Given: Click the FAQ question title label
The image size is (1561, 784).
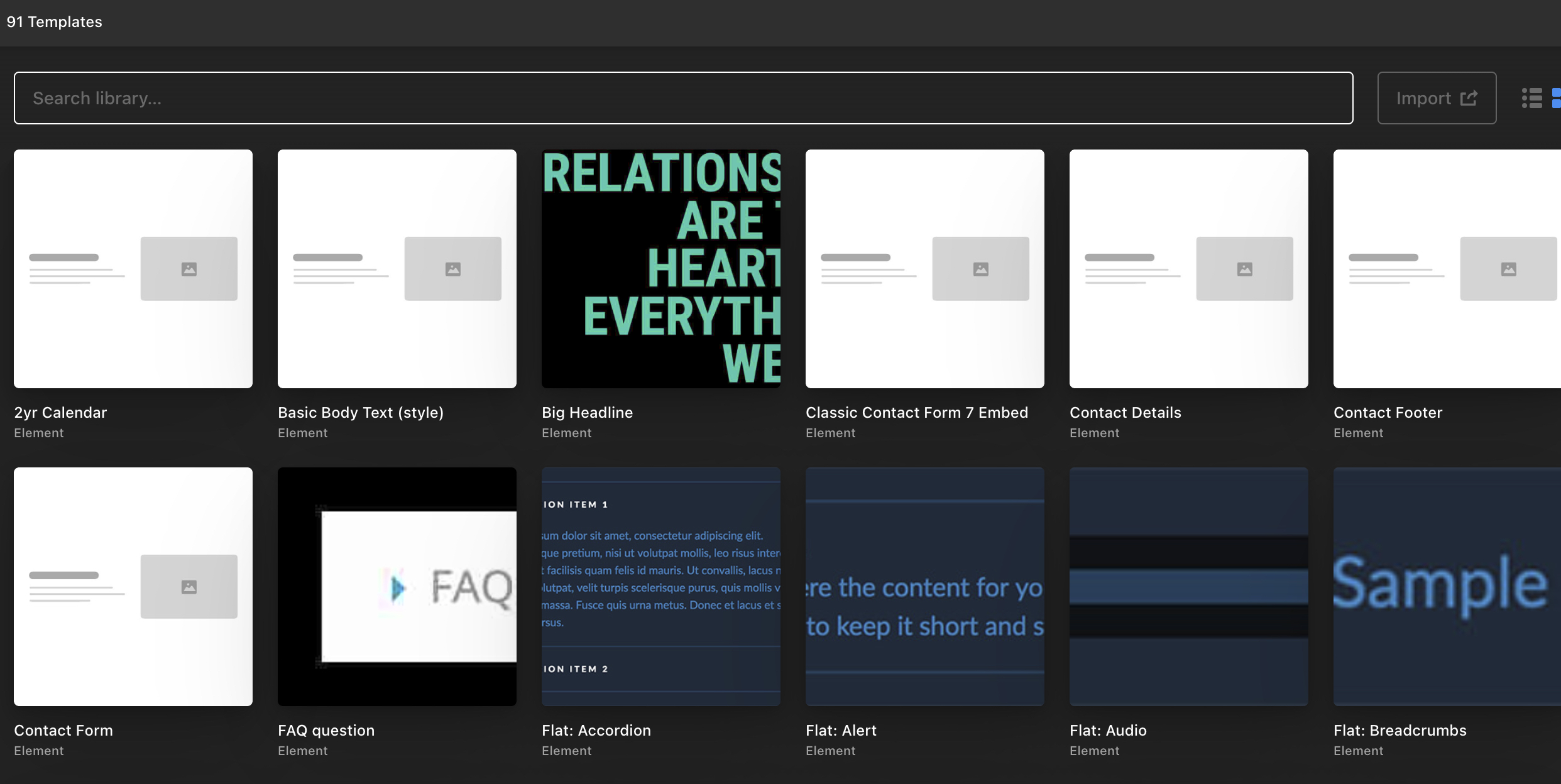Looking at the screenshot, I should click(326, 731).
